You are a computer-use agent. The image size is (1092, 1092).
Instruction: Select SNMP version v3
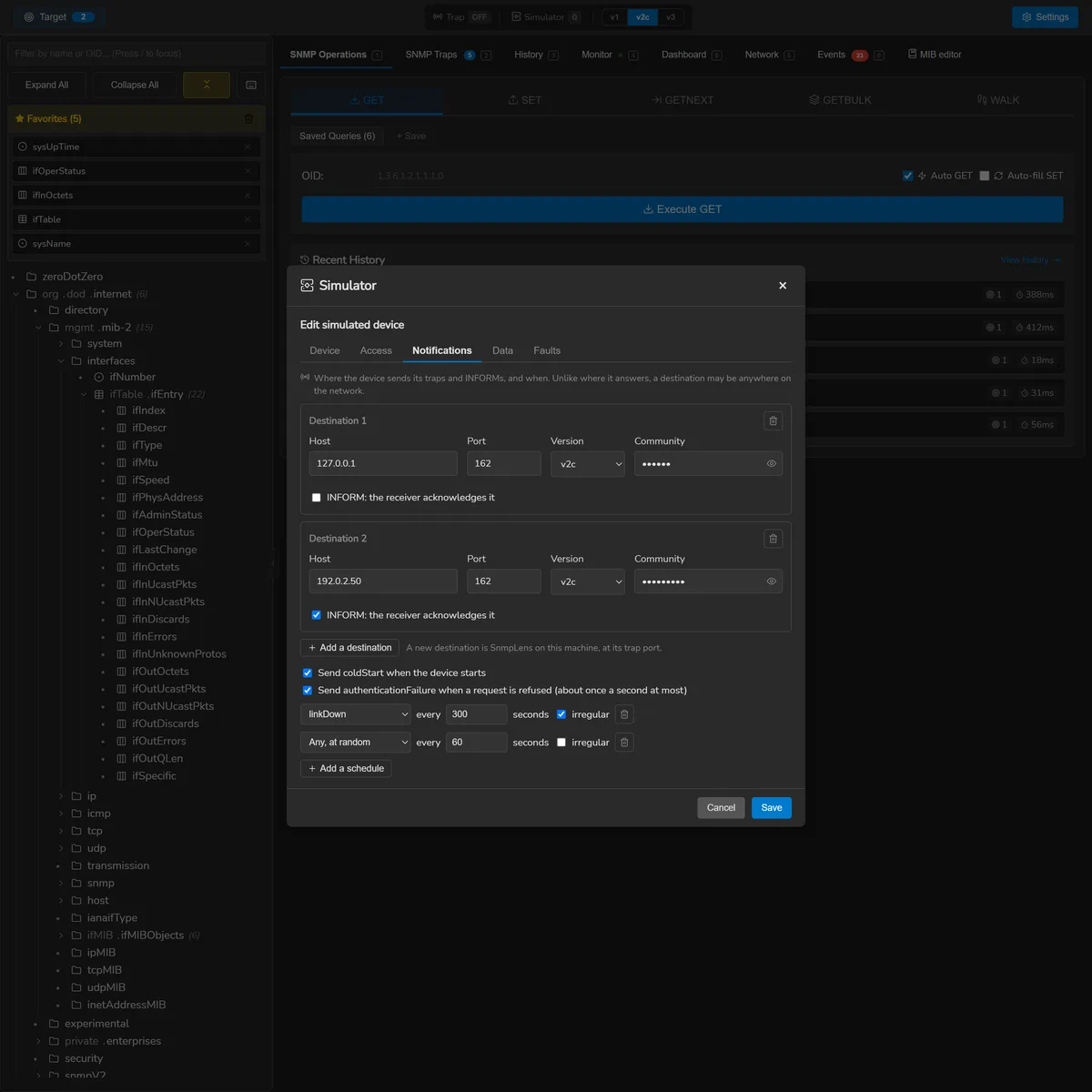point(671,17)
